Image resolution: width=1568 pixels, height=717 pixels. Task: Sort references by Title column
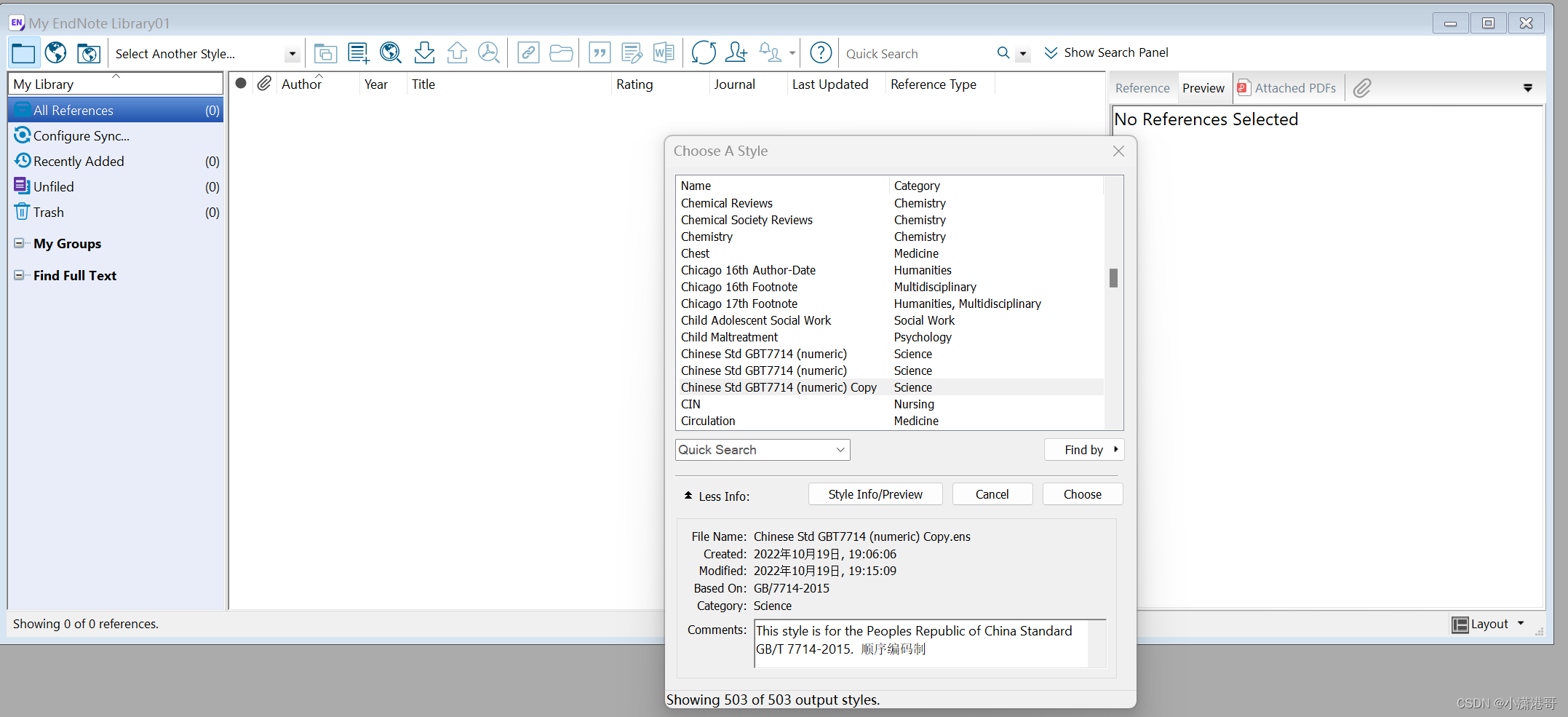pyautogui.click(x=509, y=84)
